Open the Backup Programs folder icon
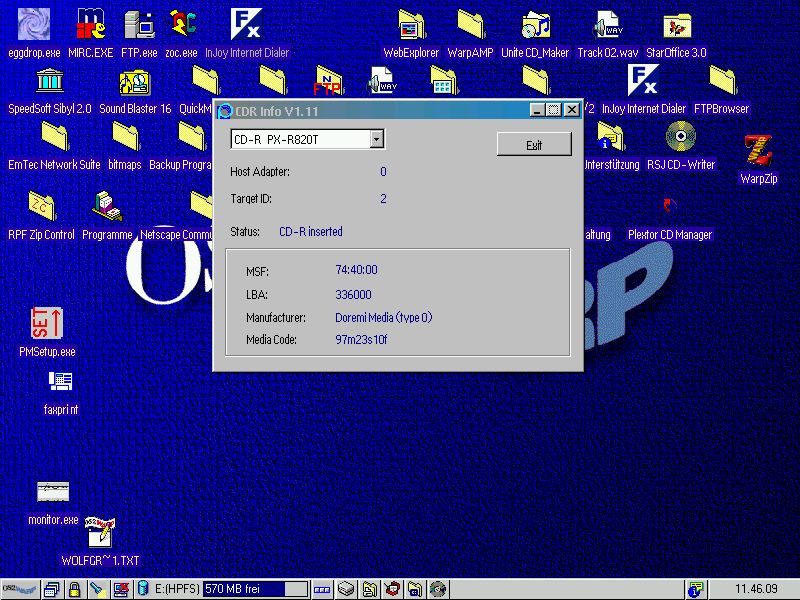The image size is (800, 600). (192, 137)
